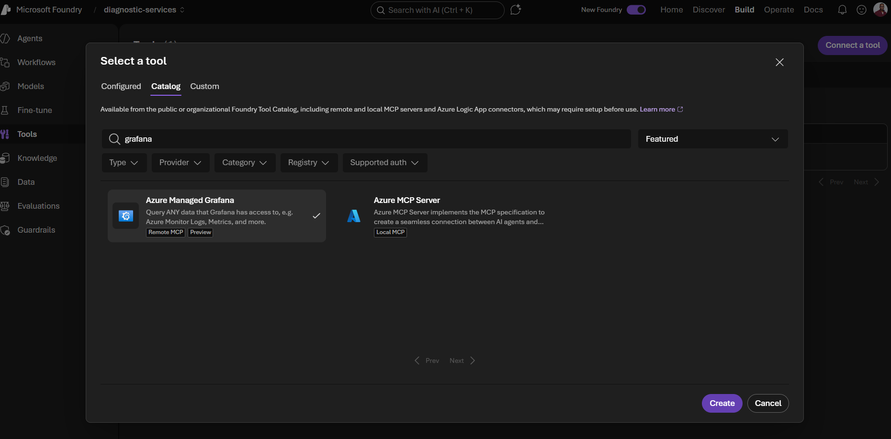Click the Preview tag on Grafana card
Screen dimensions: 891x439
(x=201, y=233)
